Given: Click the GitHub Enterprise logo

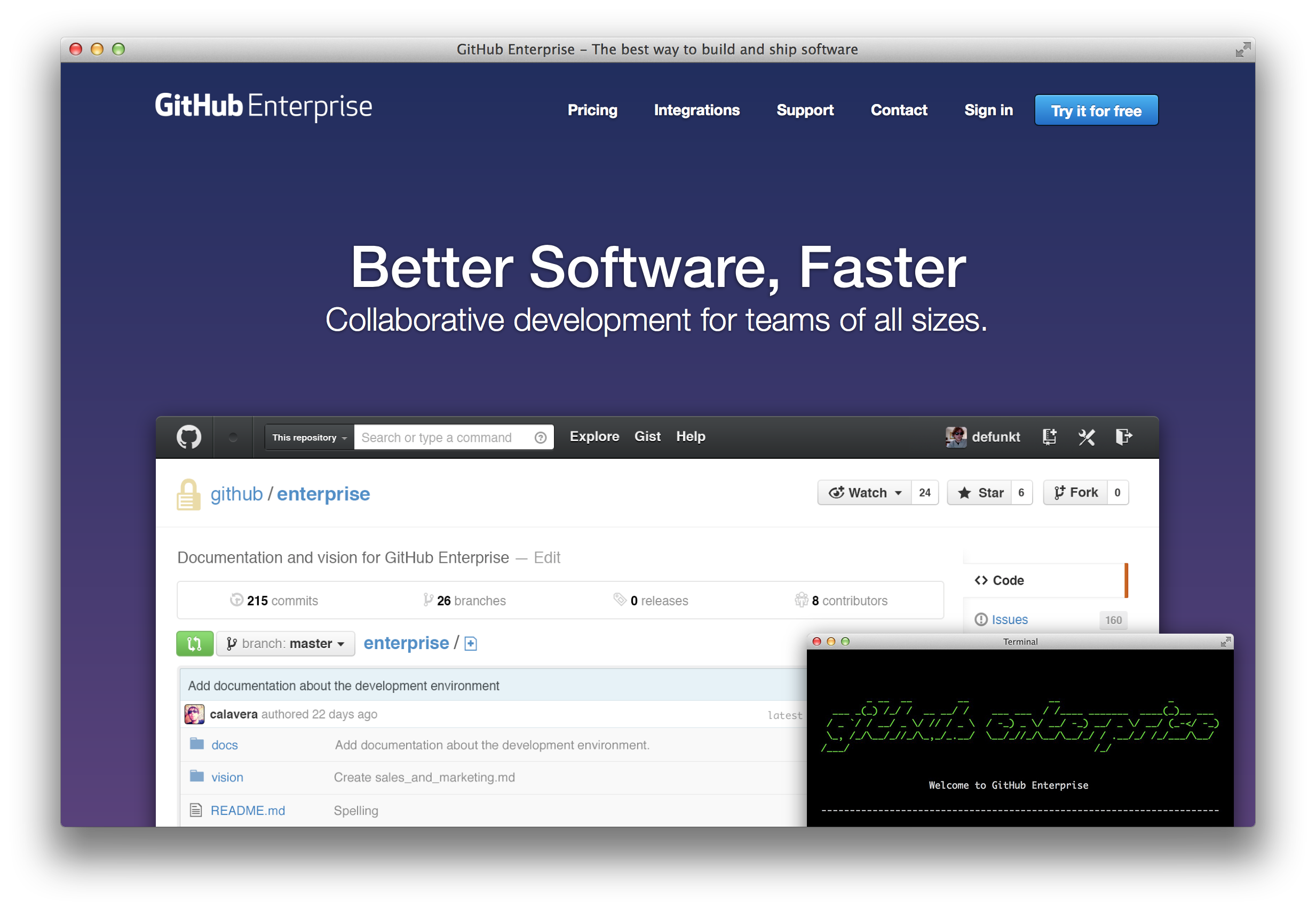Looking at the screenshot, I should [x=263, y=107].
